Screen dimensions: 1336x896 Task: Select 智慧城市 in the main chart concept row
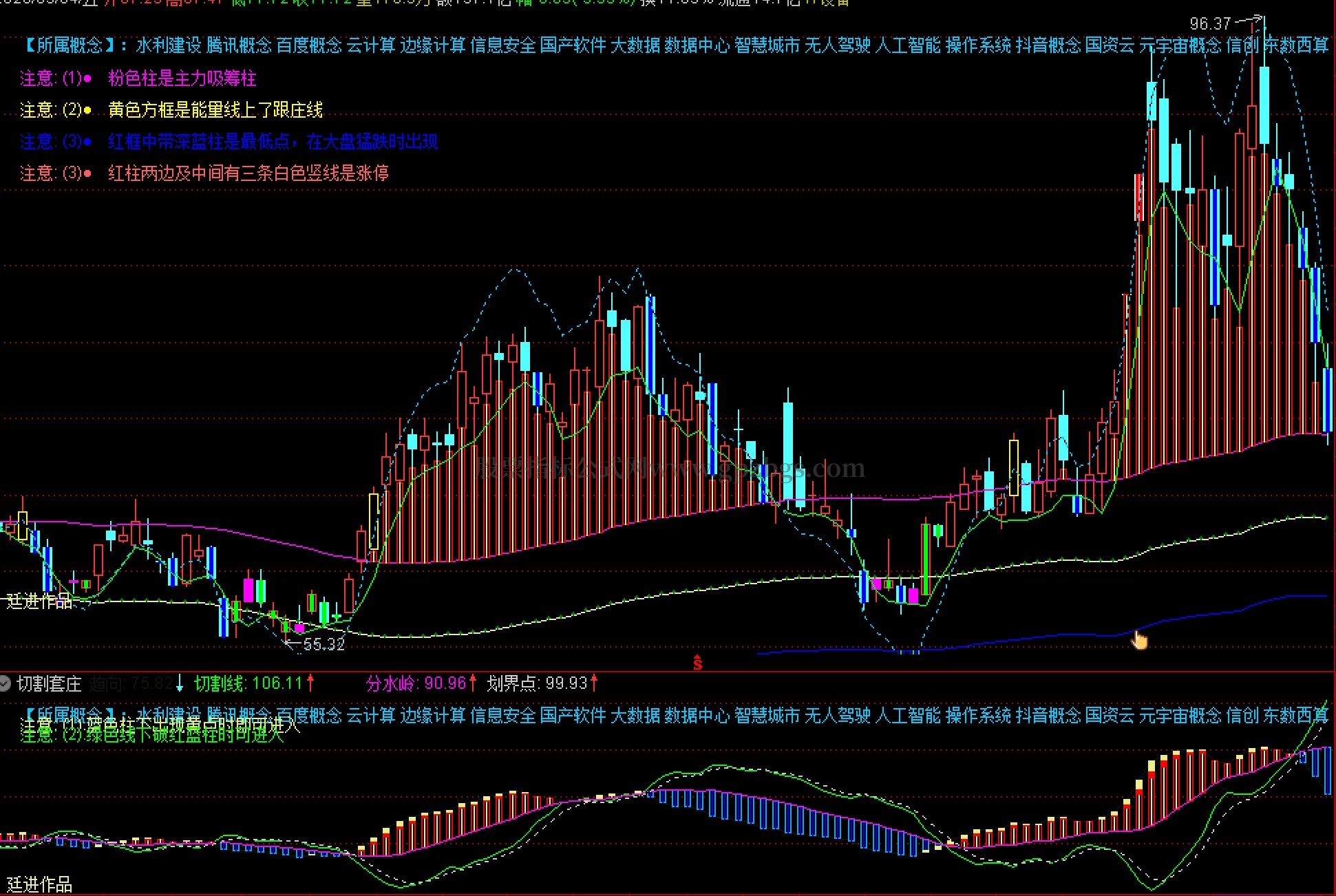767,45
